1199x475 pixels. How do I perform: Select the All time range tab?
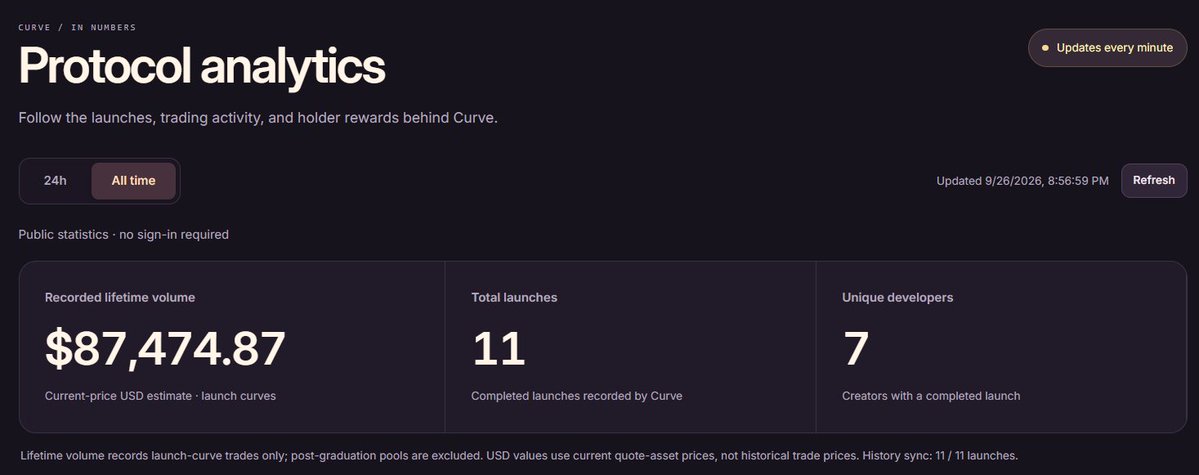point(133,181)
